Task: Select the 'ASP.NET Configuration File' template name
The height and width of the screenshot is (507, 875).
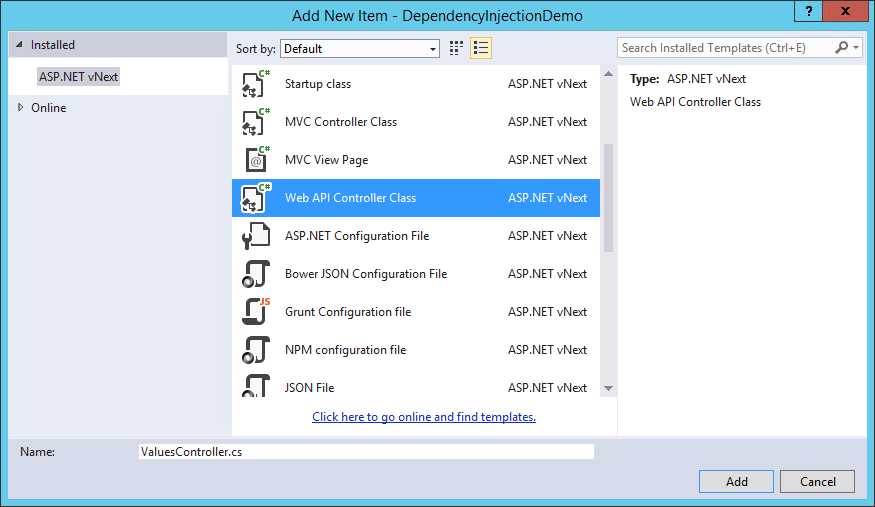Action: point(357,236)
